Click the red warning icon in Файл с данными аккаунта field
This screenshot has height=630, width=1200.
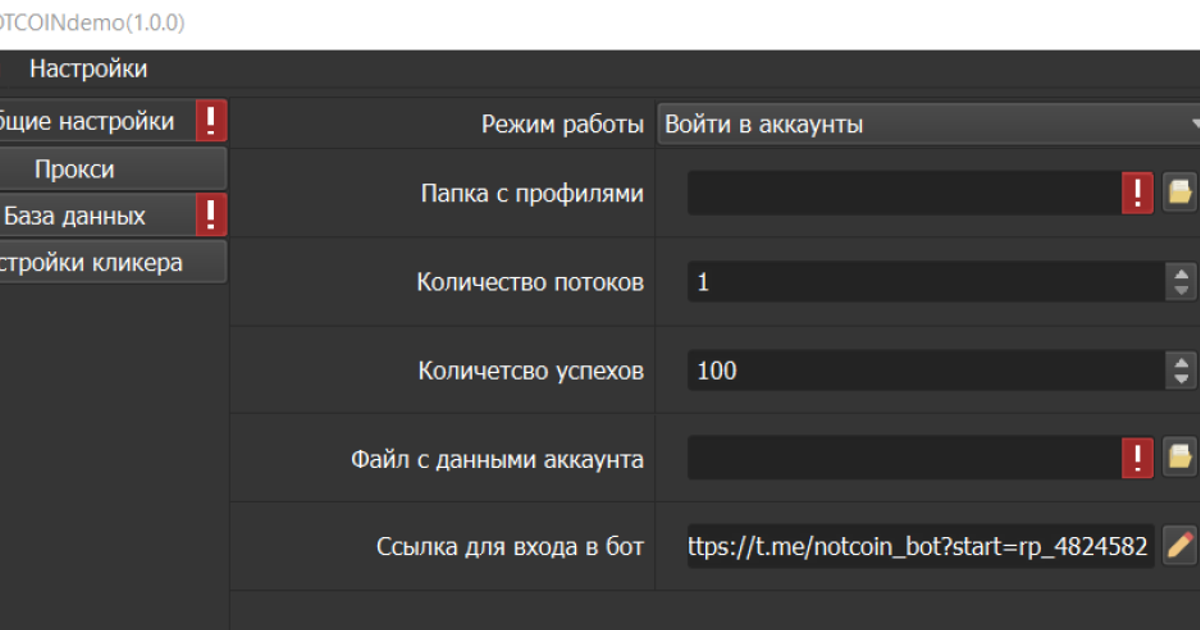(1138, 458)
